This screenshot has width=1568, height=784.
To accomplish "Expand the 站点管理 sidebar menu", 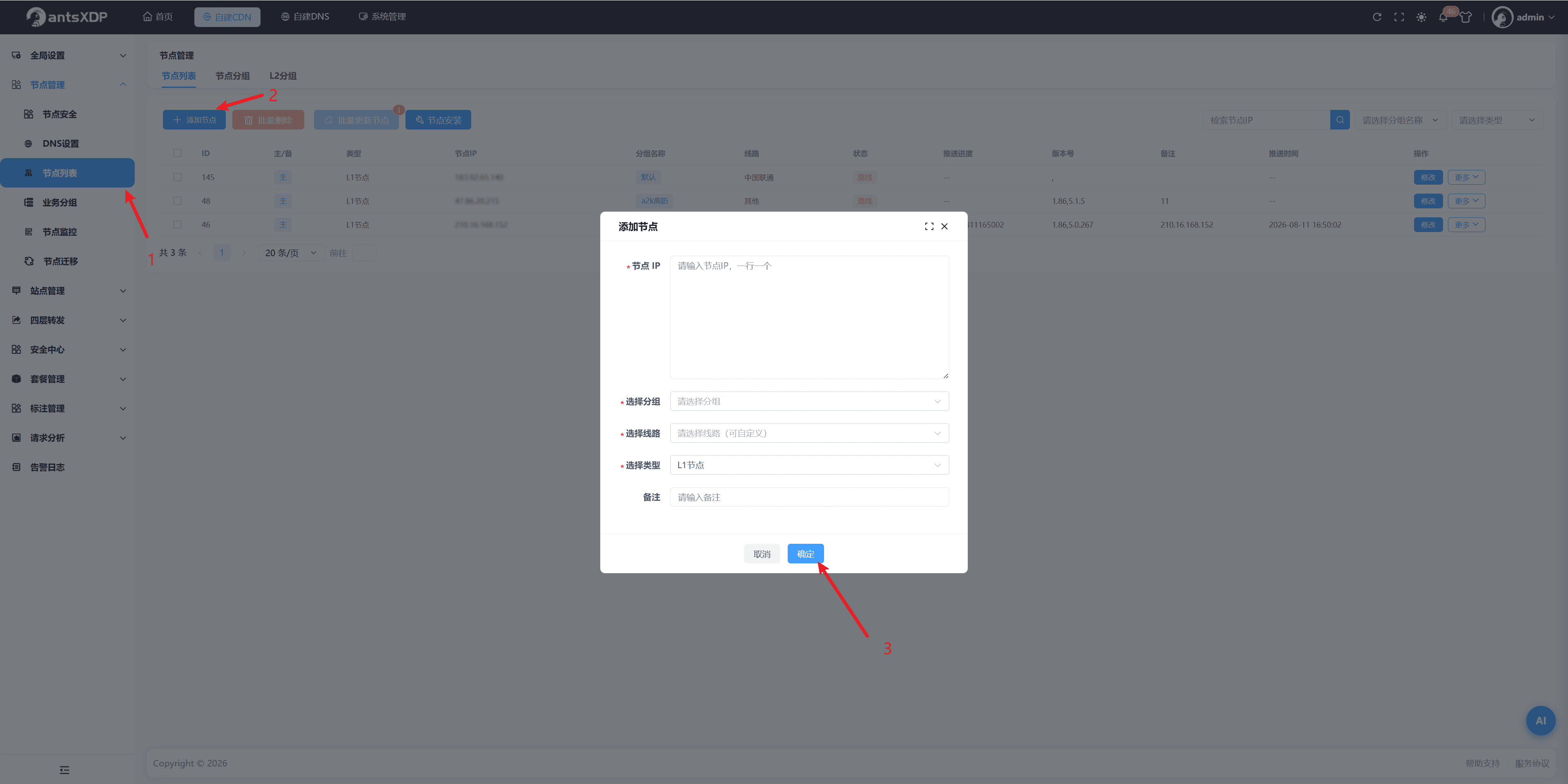I will coord(67,290).
